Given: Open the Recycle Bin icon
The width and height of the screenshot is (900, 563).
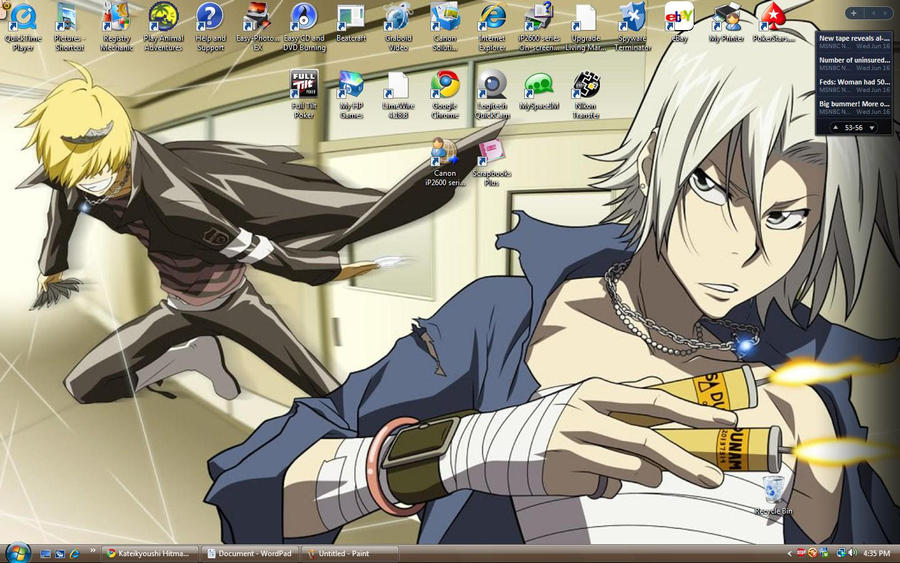Looking at the screenshot, I should coord(773,495).
